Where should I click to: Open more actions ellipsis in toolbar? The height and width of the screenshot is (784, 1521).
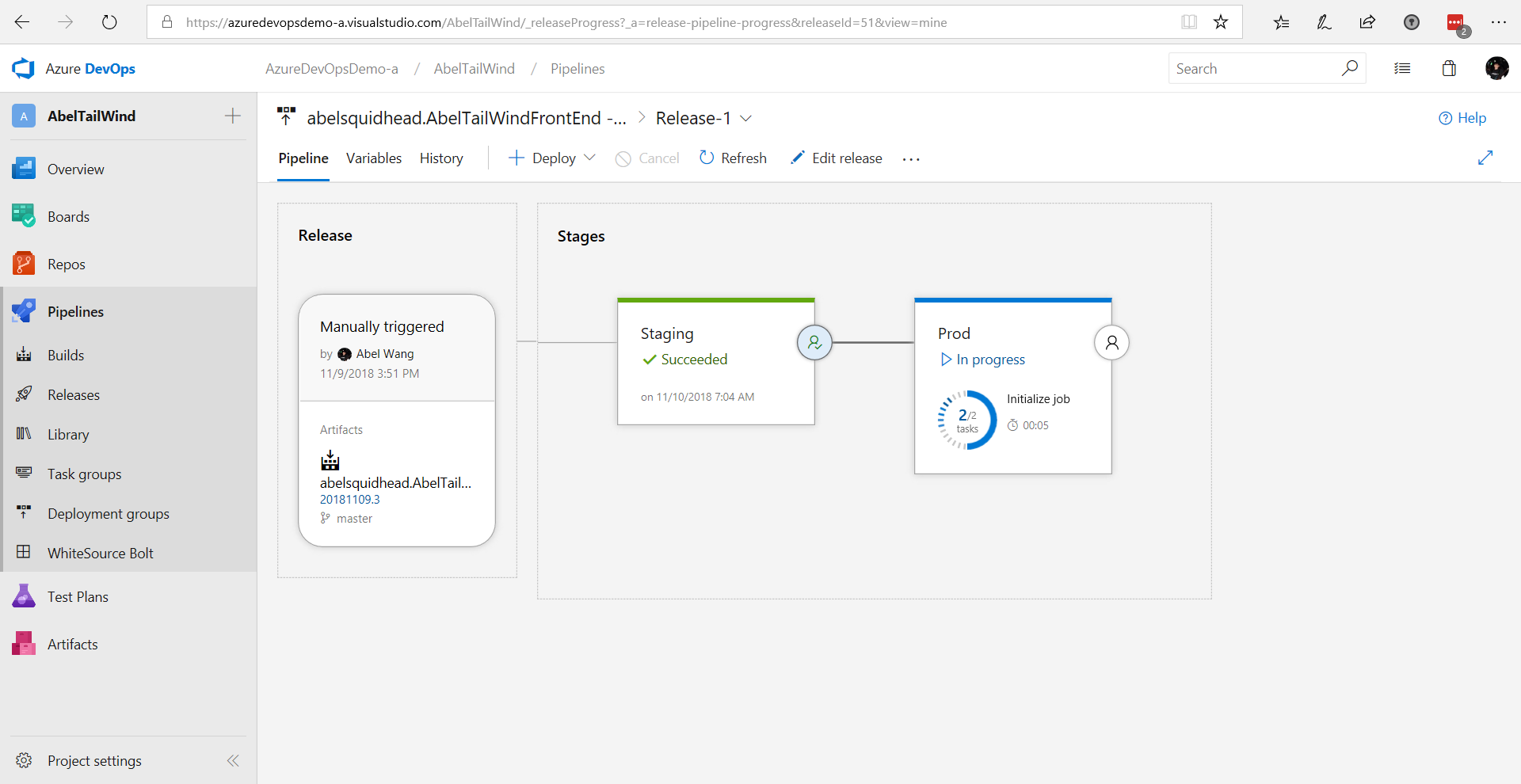[911, 159]
